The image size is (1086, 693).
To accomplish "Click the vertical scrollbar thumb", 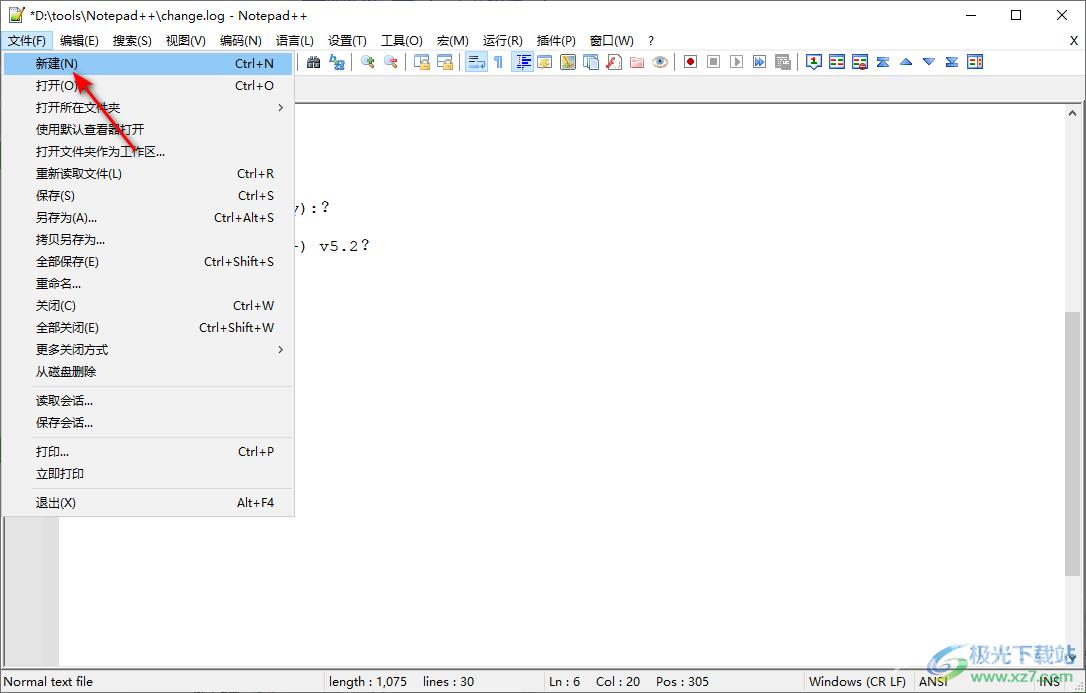I will (1072, 443).
